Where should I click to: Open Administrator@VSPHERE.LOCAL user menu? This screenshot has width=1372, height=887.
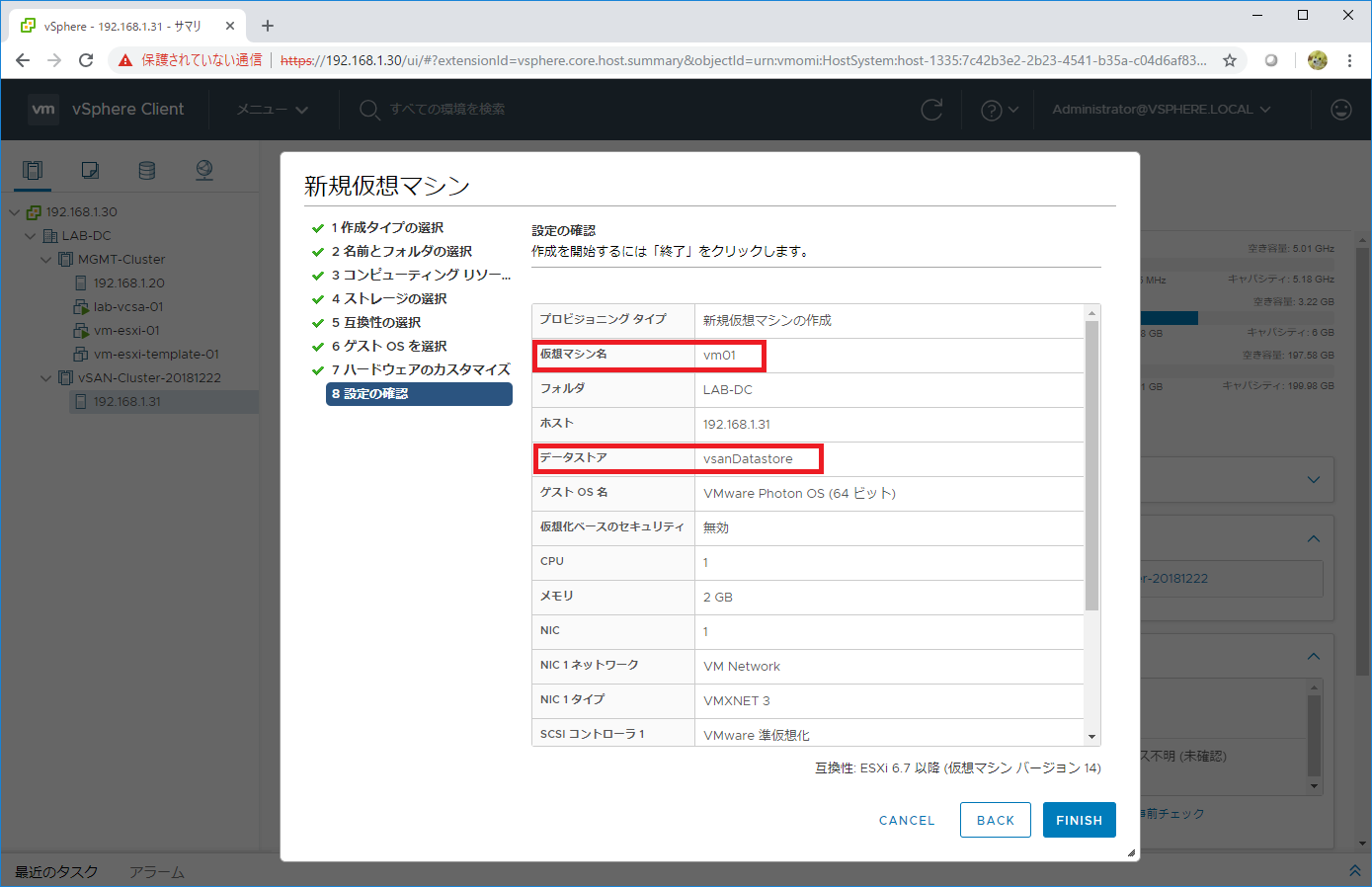tap(1162, 110)
